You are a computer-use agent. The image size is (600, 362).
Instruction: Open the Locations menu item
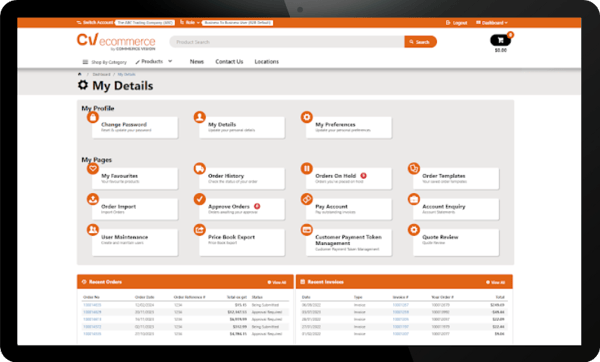(x=267, y=62)
